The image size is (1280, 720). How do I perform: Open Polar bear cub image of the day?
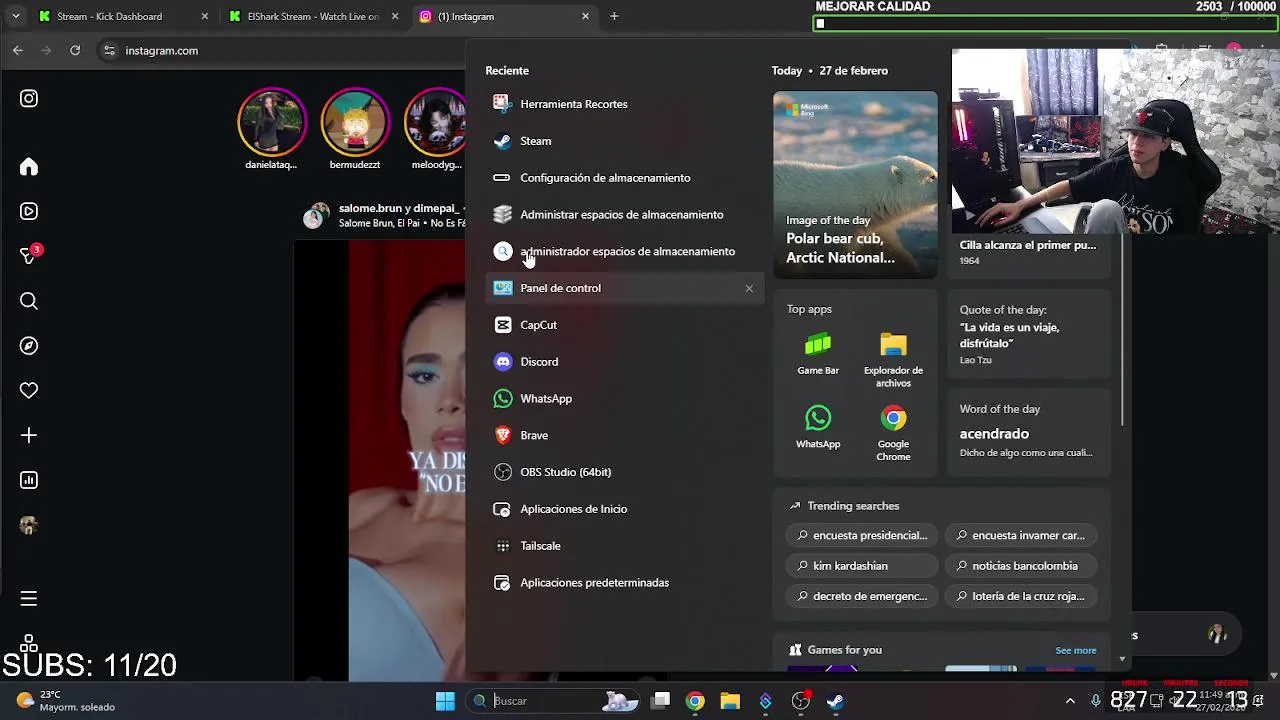tap(855, 185)
